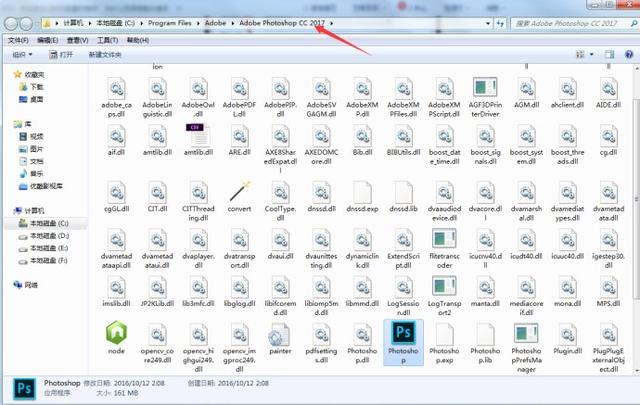This screenshot has width=640, height=405.
Task: Expand breadcrumb arrow after 计算机
Action: [90, 23]
